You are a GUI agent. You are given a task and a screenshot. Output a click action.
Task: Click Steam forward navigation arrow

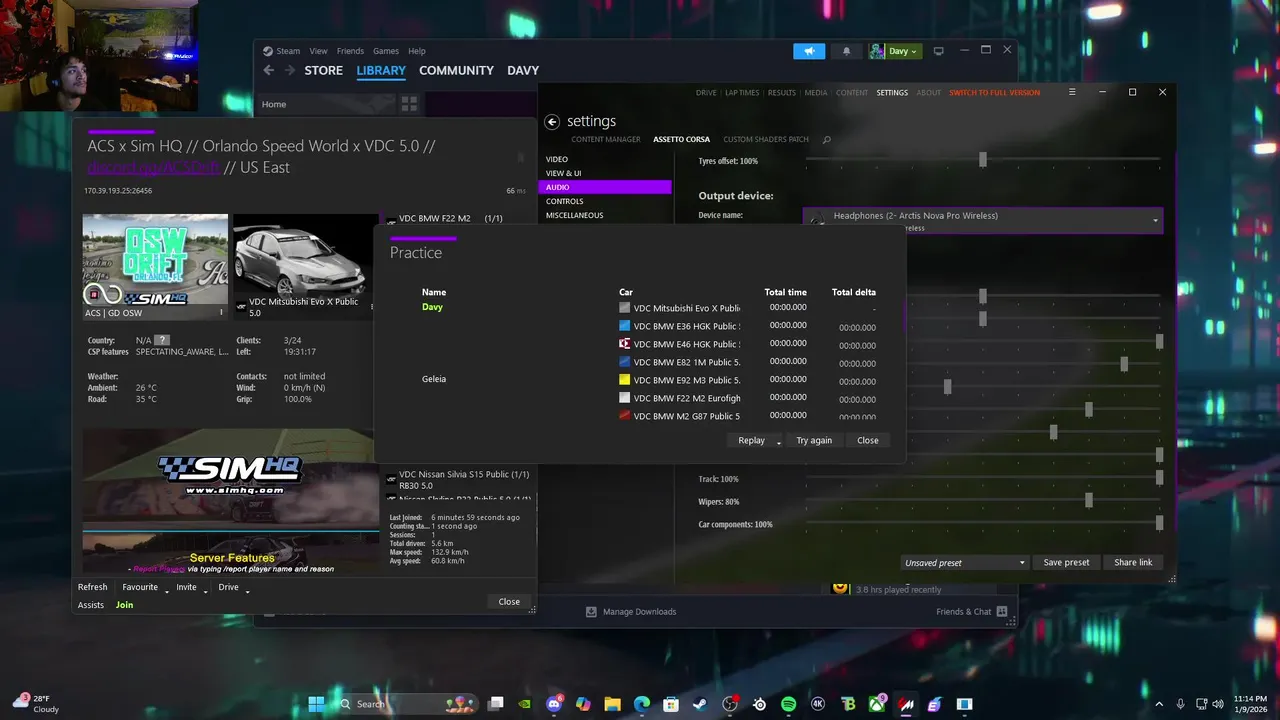pos(290,70)
